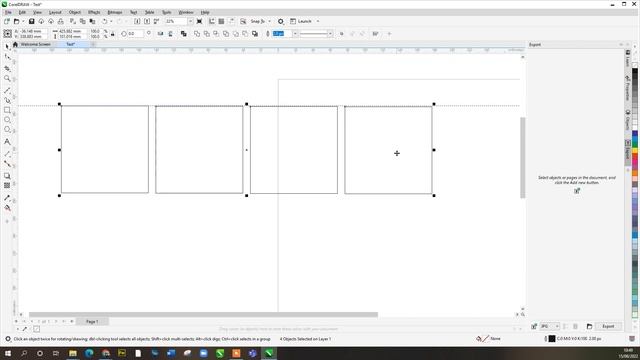Click the 4 Objects Selected on Layer 1 text
This screenshot has width=640, height=360.
coord(305,339)
